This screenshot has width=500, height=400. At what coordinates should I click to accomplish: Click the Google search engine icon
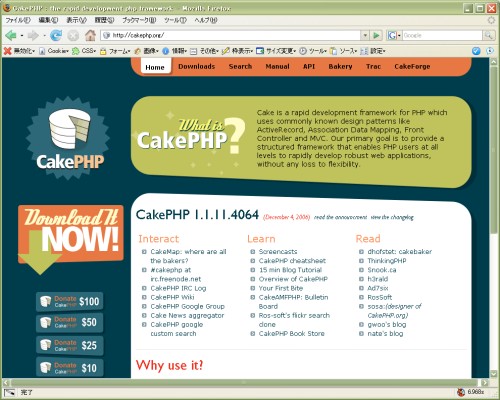pos(392,35)
